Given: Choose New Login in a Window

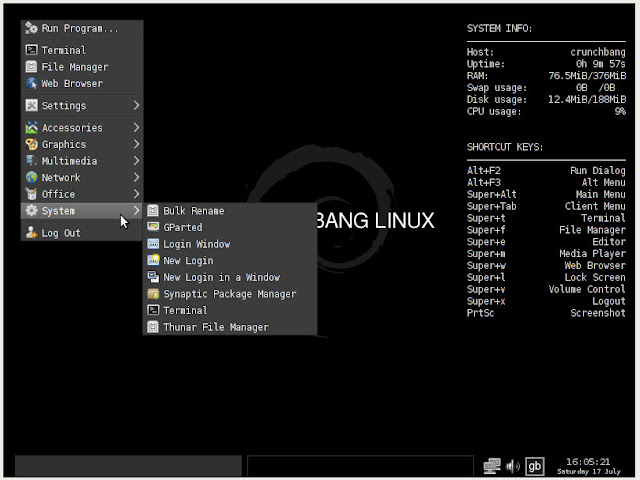Looking at the screenshot, I should [x=230, y=277].
